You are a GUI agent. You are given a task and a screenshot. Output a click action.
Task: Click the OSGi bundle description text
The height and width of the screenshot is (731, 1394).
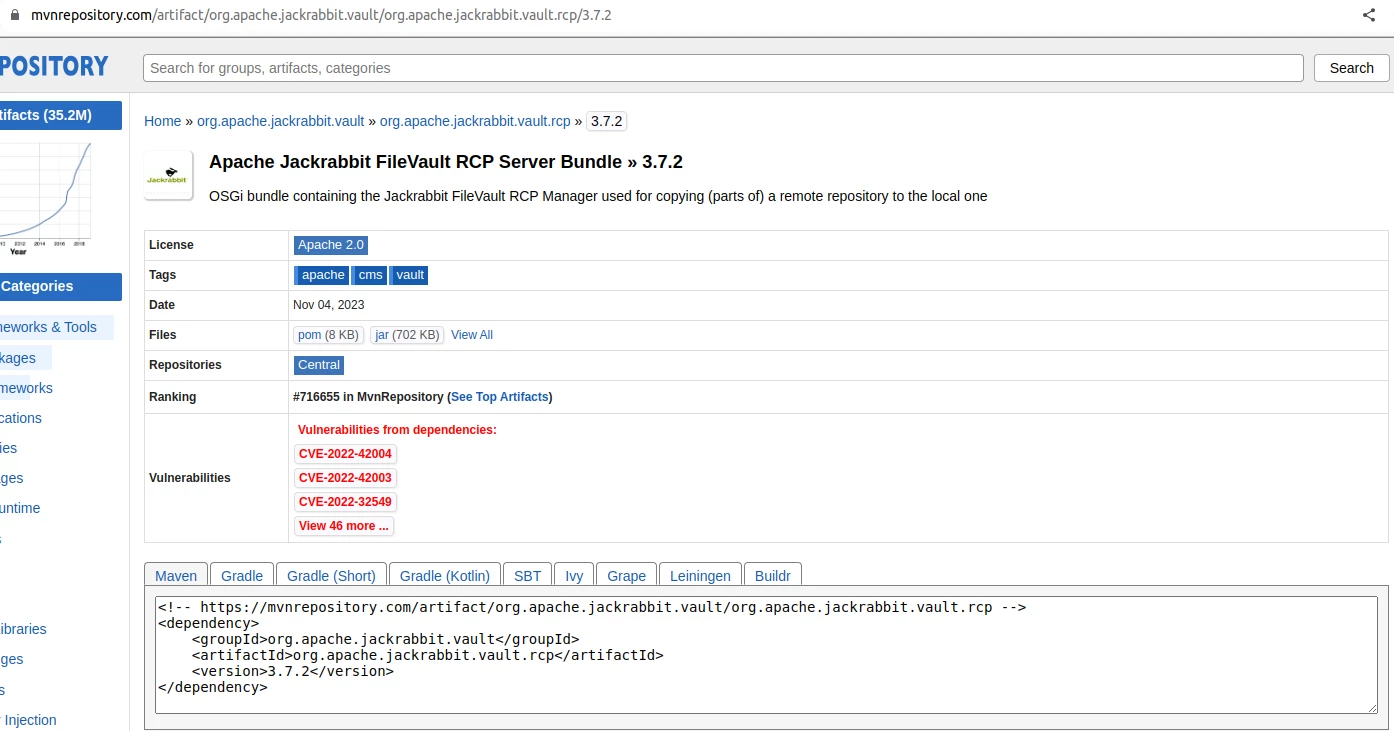point(598,196)
